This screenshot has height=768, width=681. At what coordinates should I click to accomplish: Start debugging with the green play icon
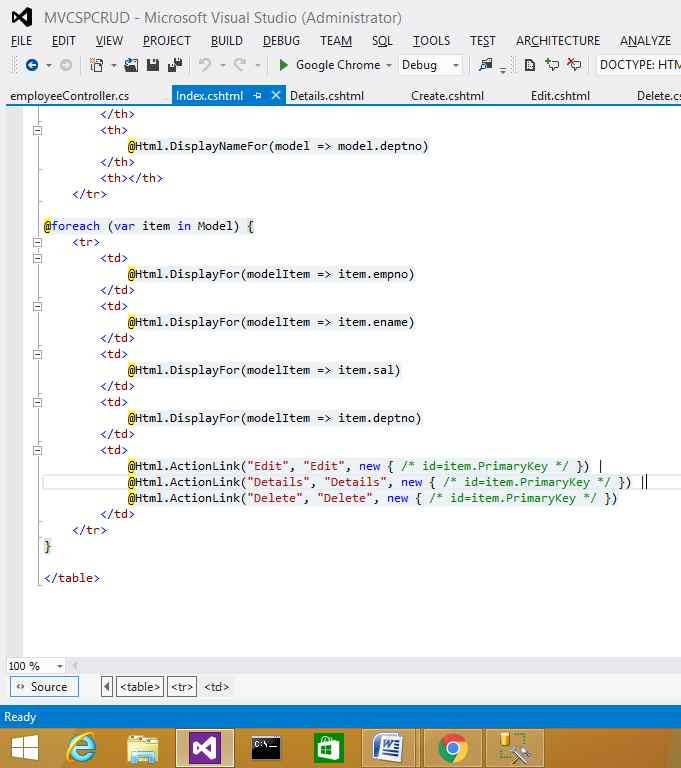[284, 65]
